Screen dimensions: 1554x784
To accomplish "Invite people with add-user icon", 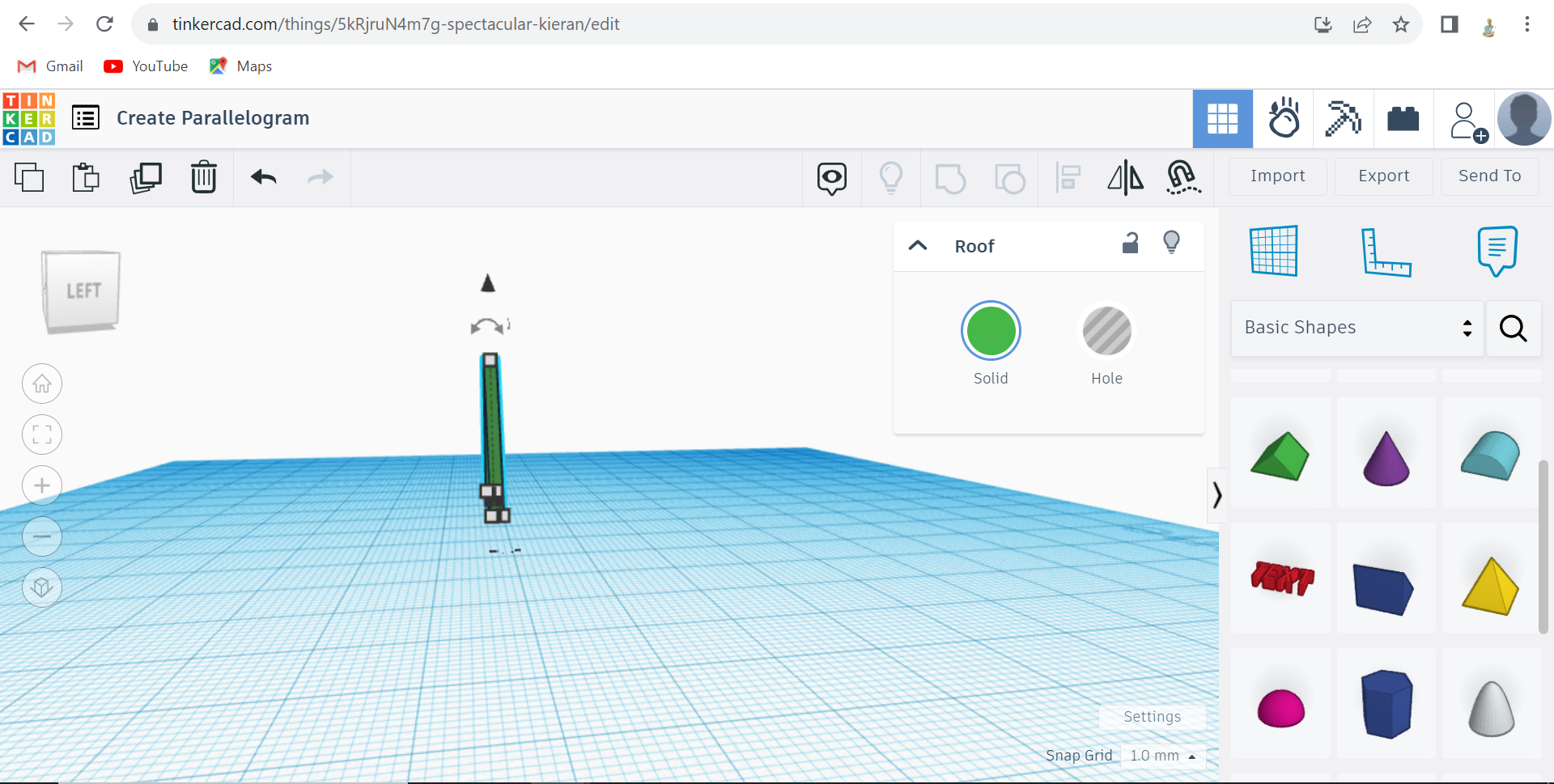I will coord(1467,121).
